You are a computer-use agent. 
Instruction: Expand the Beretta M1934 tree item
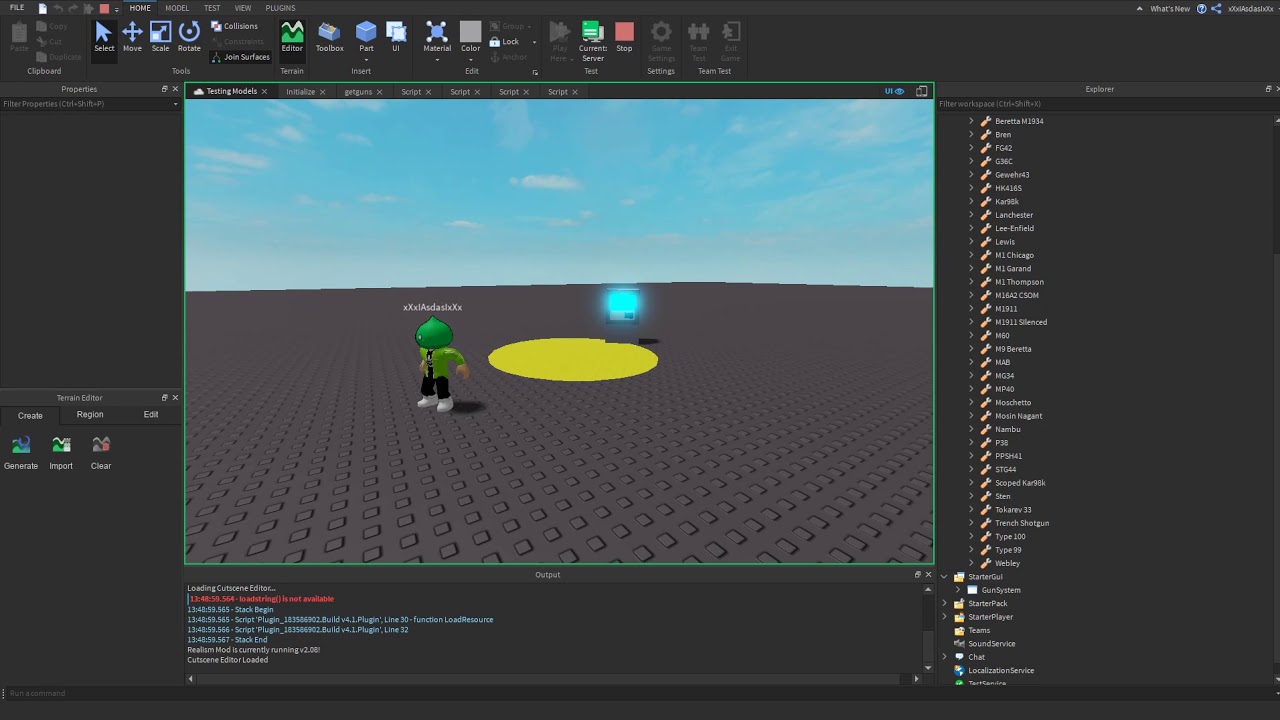[x=971, y=121]
